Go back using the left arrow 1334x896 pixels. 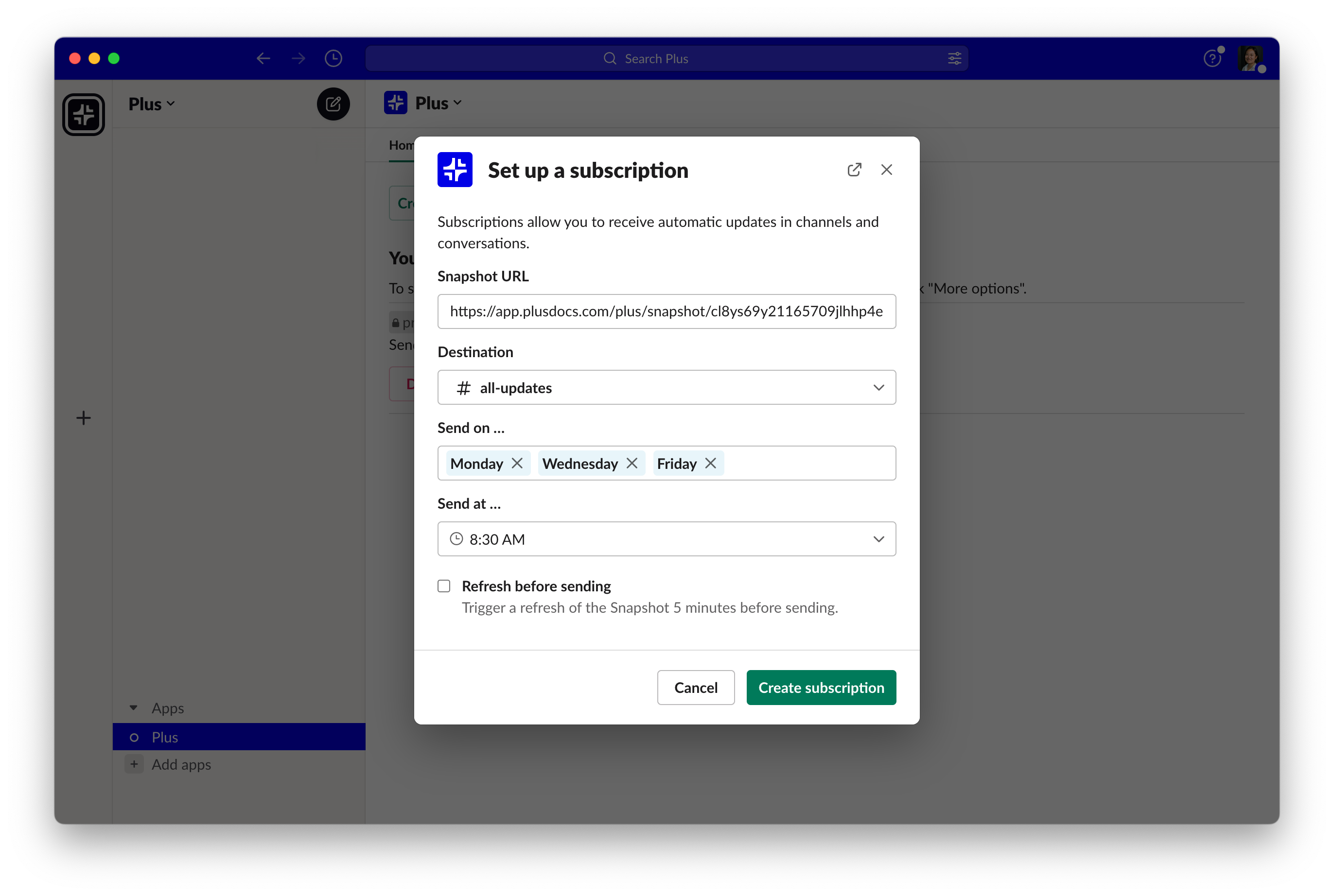(263, 58)
